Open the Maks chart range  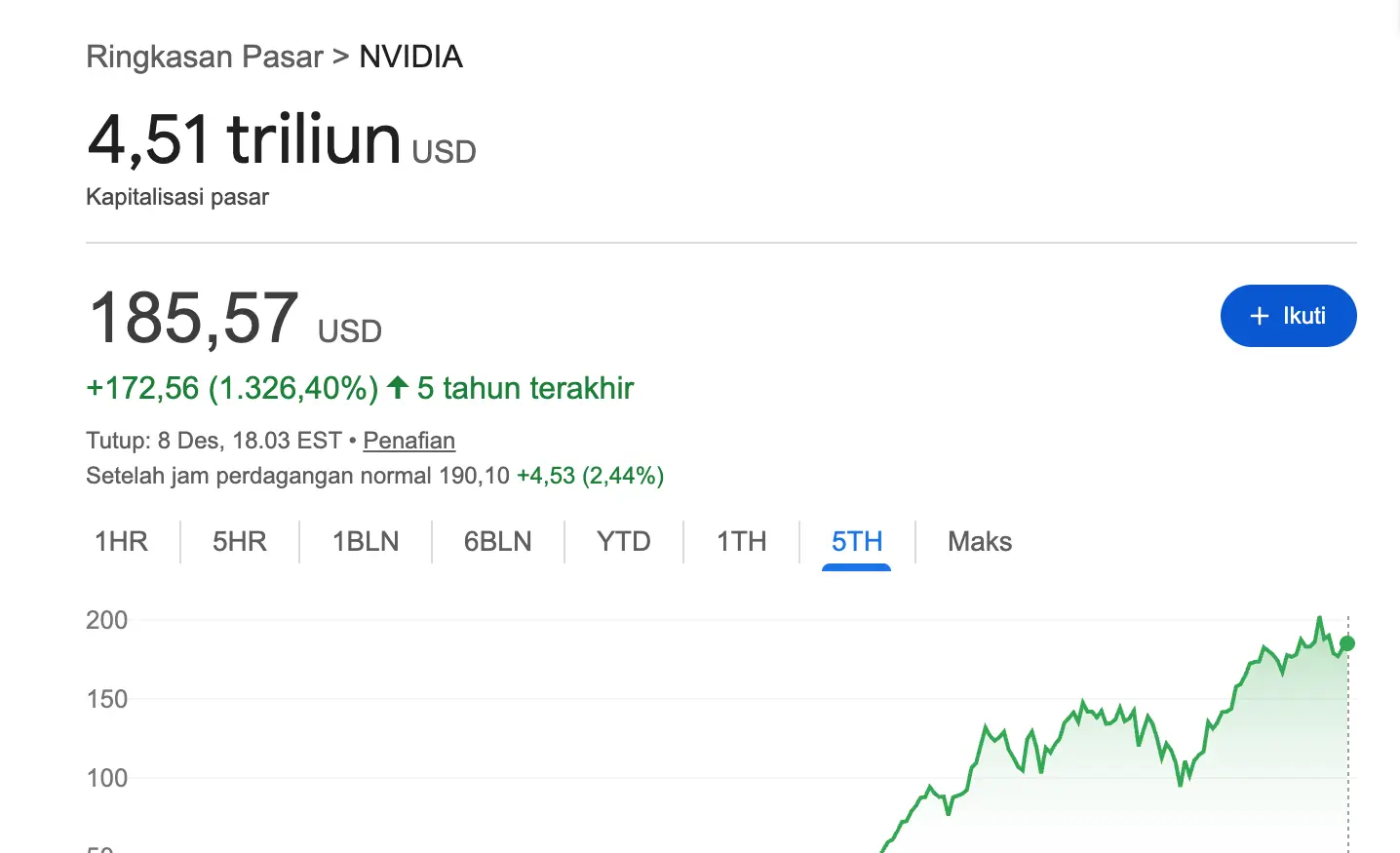(979, 541)
